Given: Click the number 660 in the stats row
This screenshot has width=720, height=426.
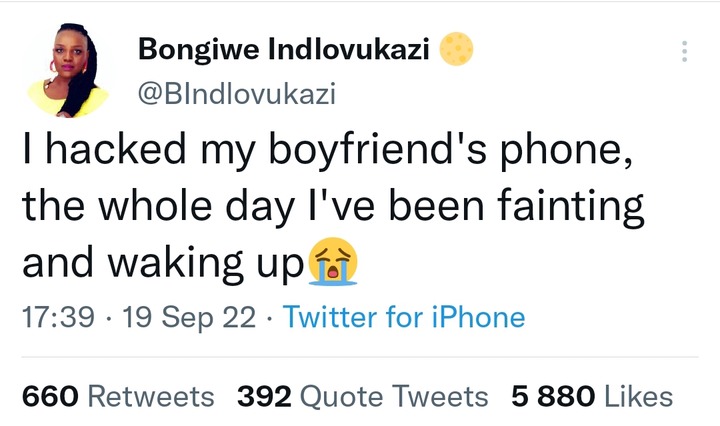Looking at the screenshot, I should point(50,397).
